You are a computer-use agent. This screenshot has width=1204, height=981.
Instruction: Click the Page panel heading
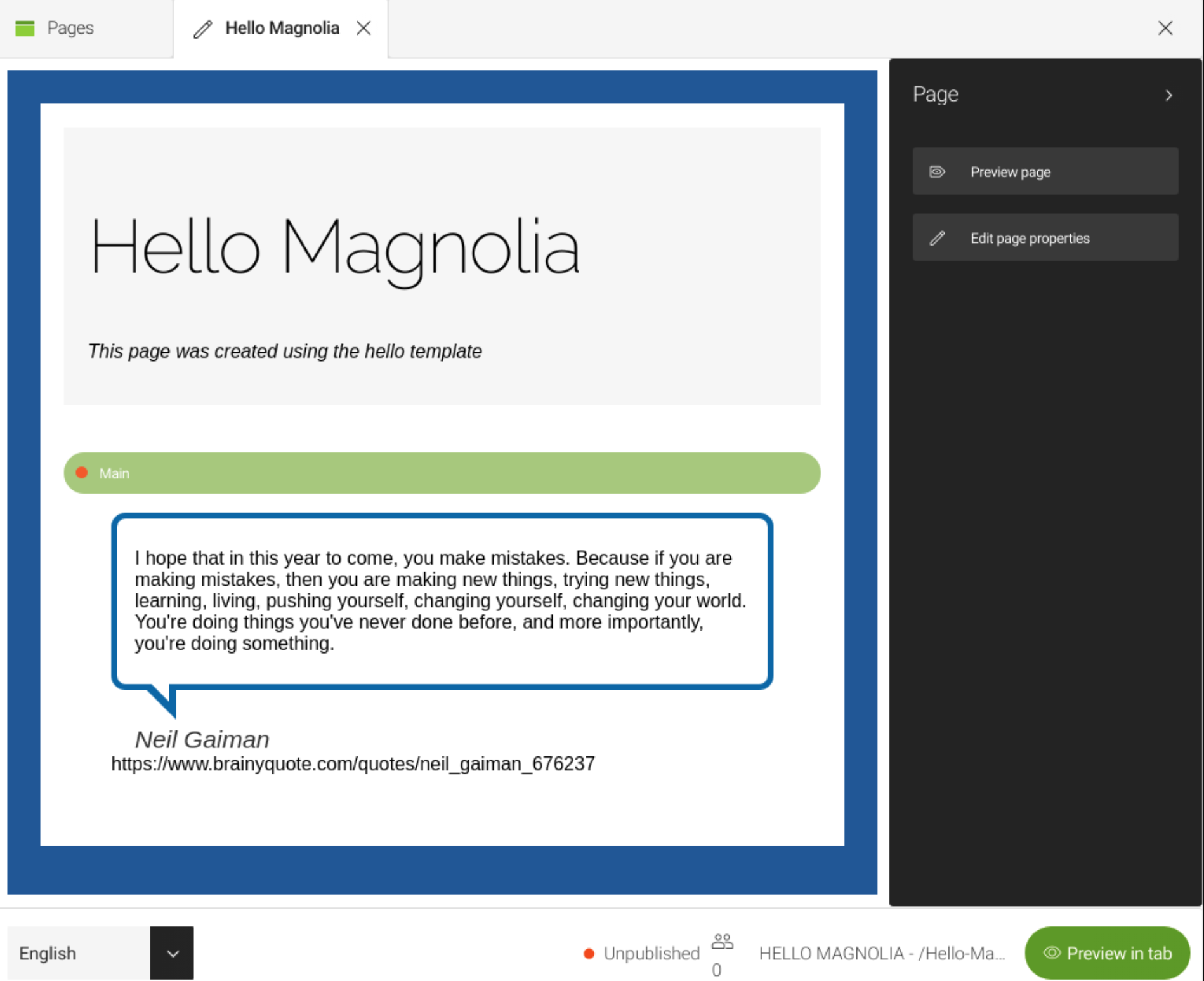935,94
